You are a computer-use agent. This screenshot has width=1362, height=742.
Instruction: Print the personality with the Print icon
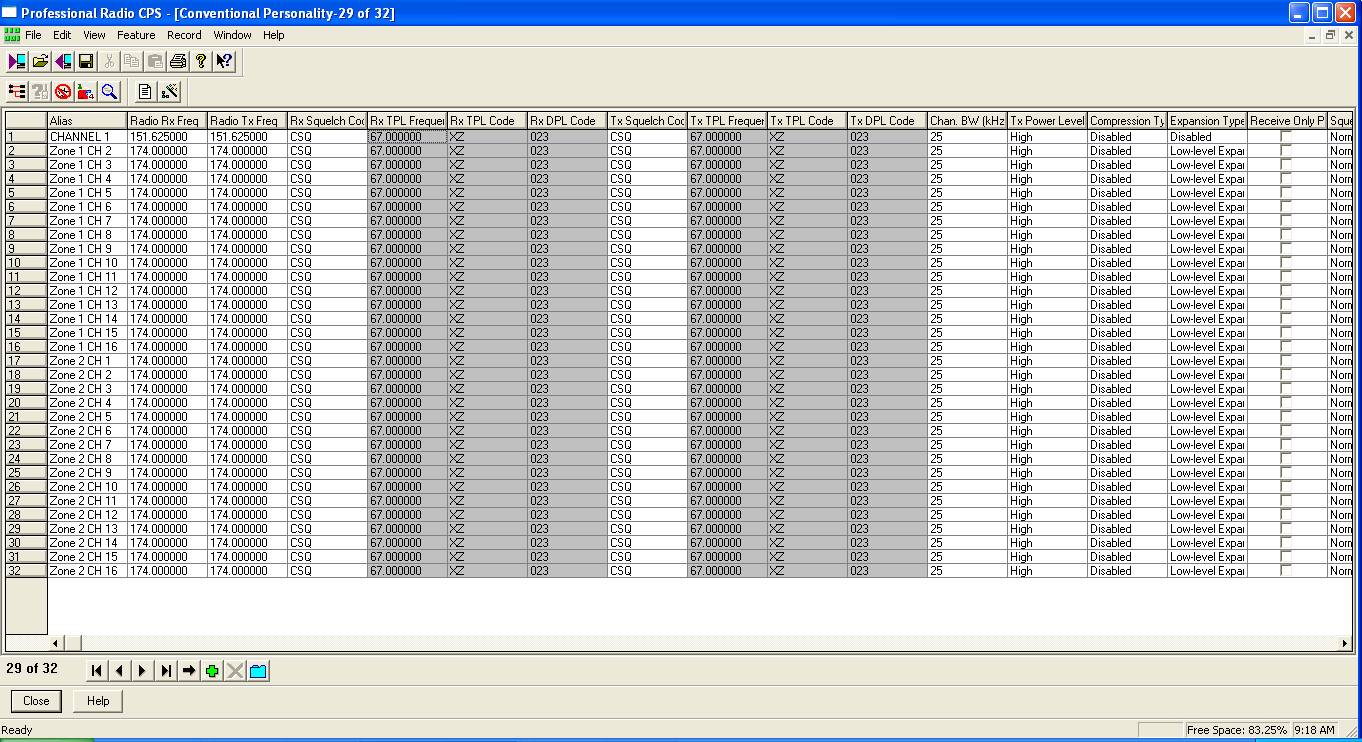point(176,60)
